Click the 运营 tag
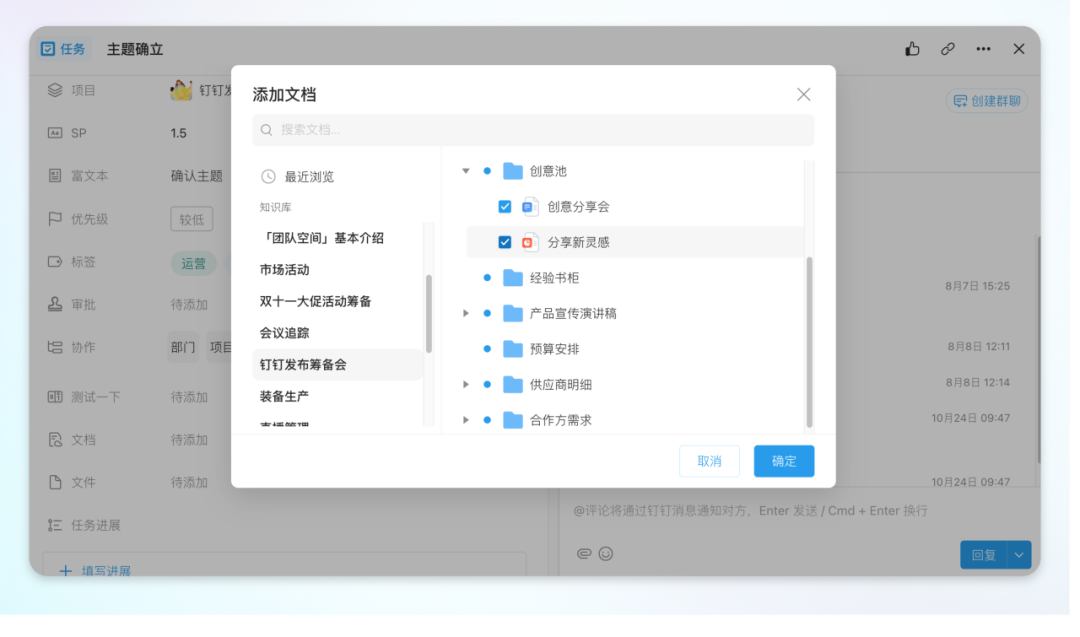Viewport: 1080px width, 637px height. [194, 263]
